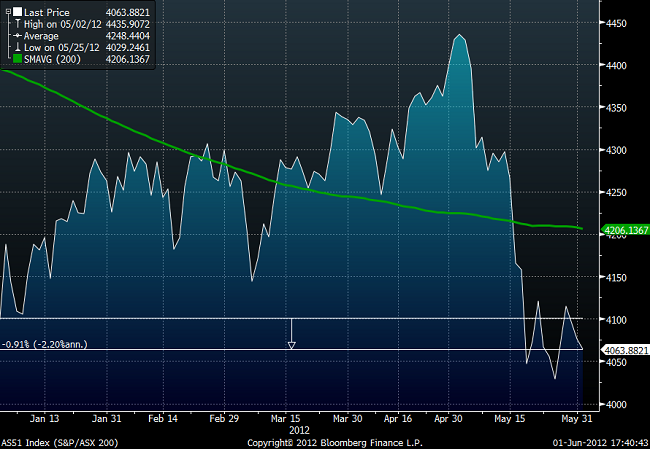Click the -0.91% (-2.20%ann.) change label

pyautogui.click(x=44, y=343)
